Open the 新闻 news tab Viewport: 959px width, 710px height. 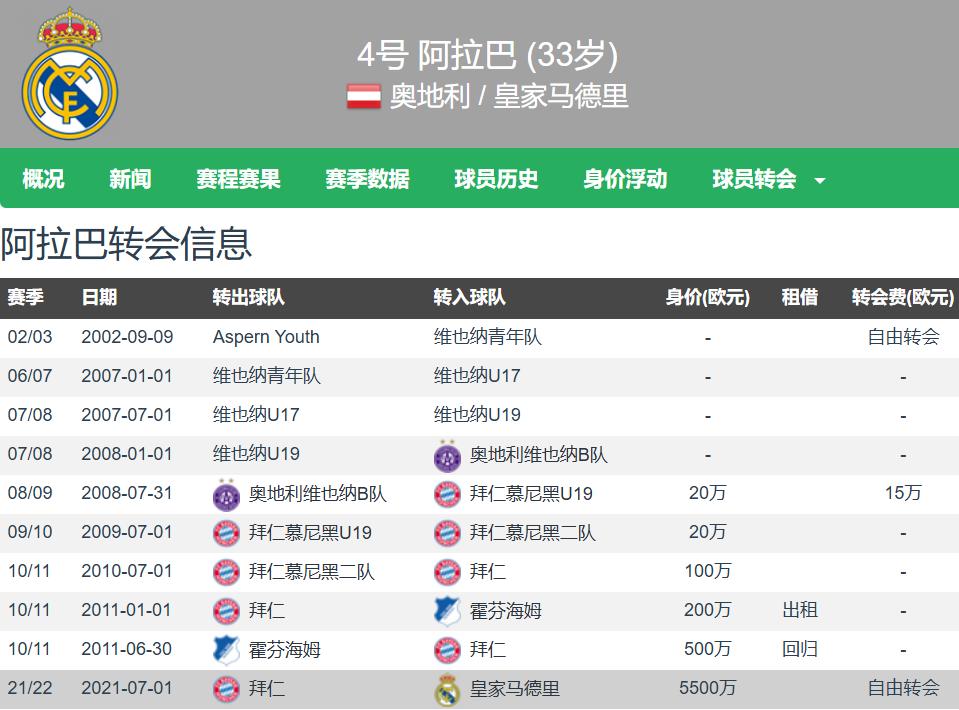coord(130,179)
